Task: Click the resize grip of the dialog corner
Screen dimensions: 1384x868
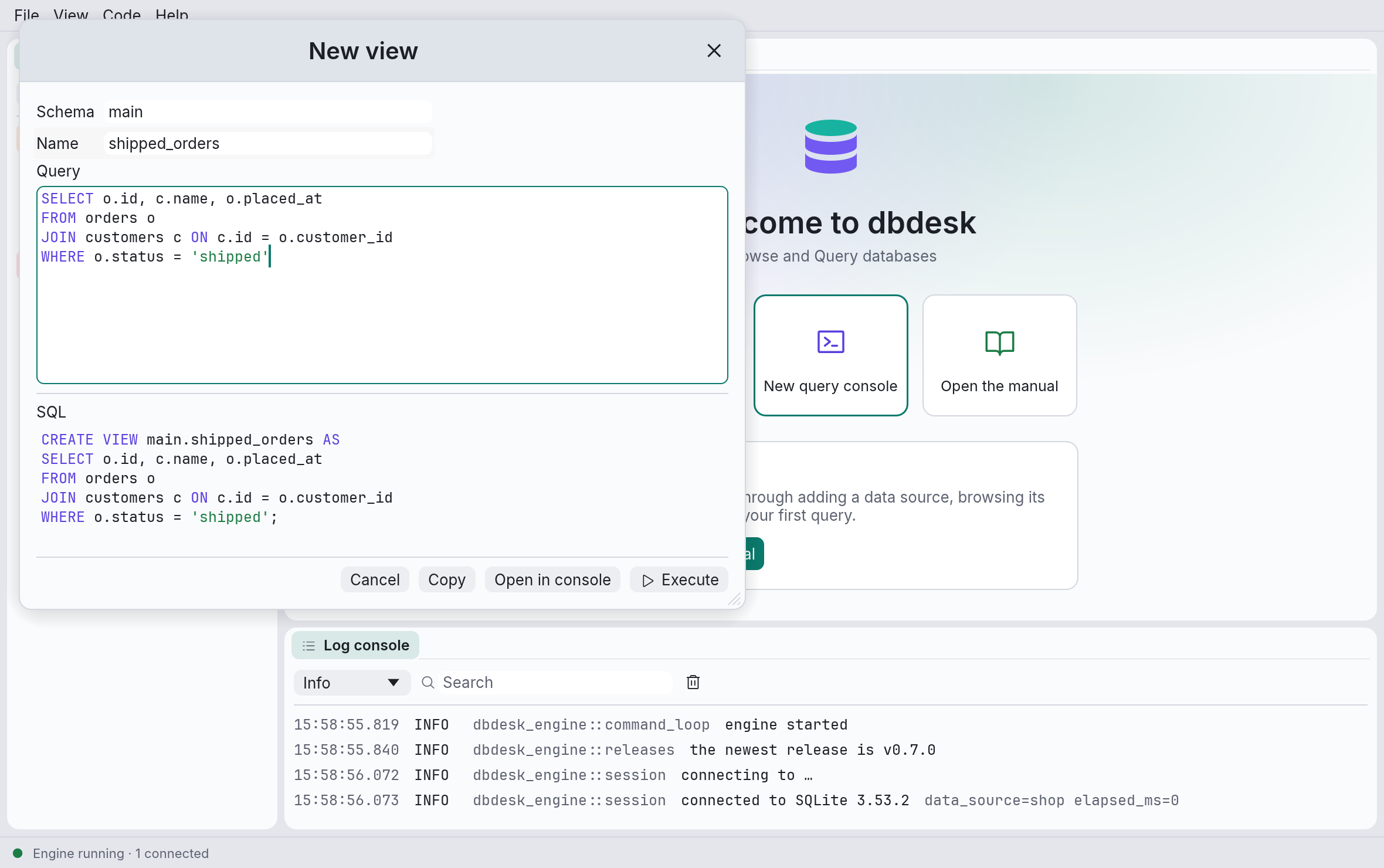Action: pos(734,599)
